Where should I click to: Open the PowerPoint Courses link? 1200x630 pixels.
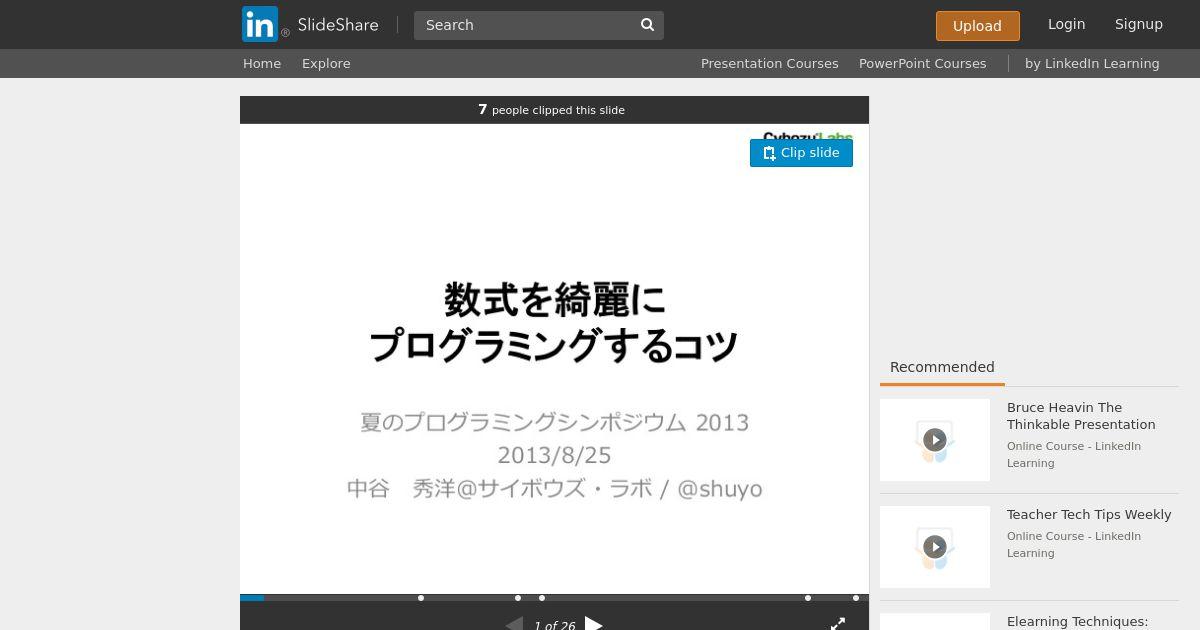pos(922,63)
